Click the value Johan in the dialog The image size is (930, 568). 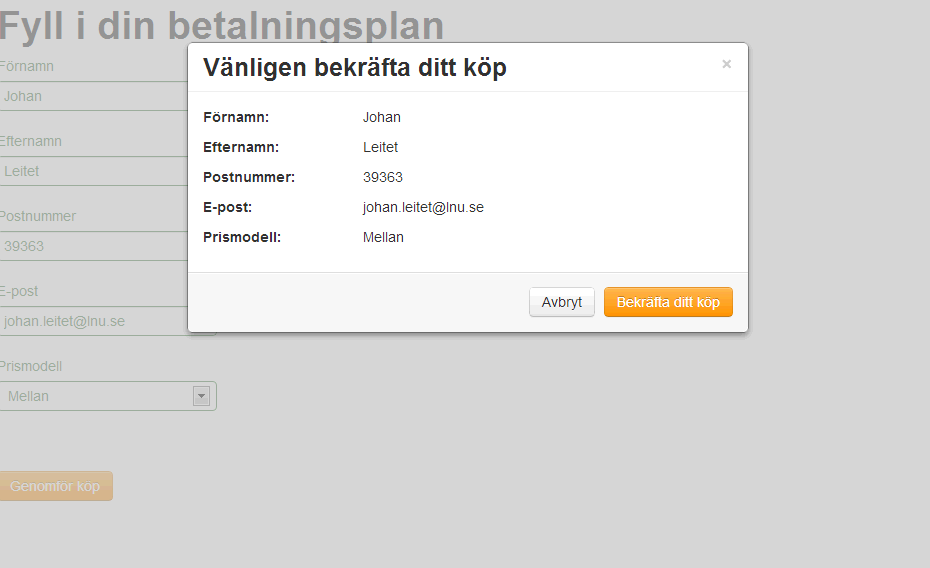click(382, 117)
